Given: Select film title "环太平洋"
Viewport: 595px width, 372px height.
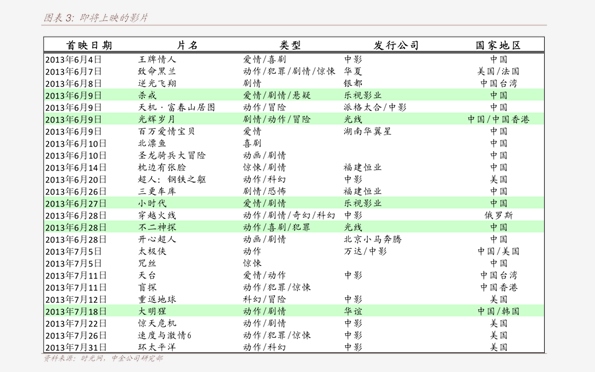Looking at the screenshot, I should point(157,347).
